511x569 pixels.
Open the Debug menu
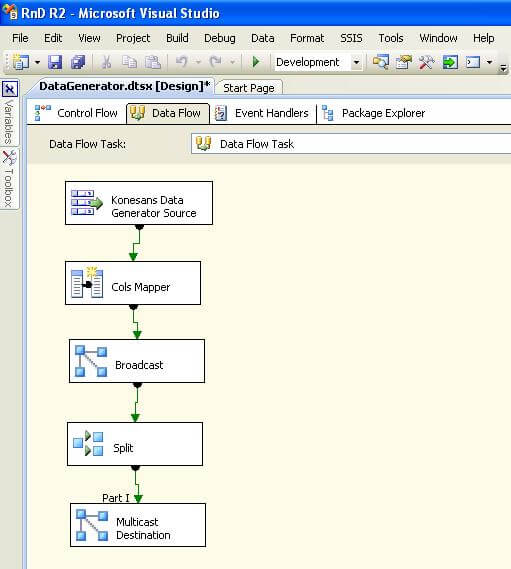point(220,38)
